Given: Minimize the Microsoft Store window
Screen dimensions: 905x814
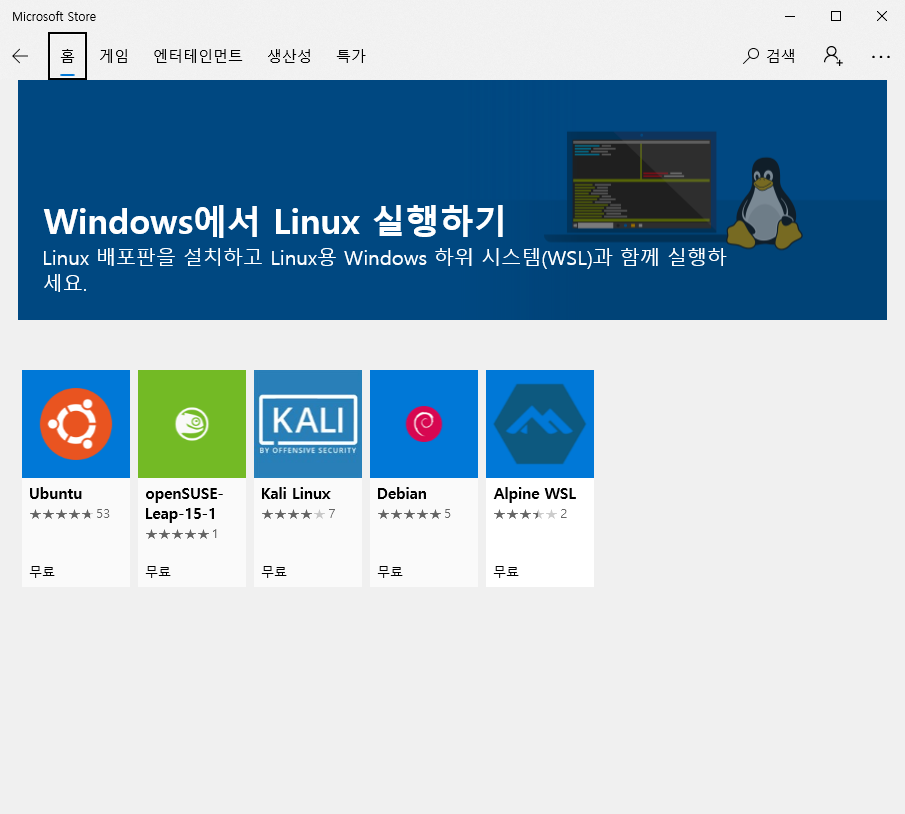Looking at the screenshot, I should [x=790, y=16].
